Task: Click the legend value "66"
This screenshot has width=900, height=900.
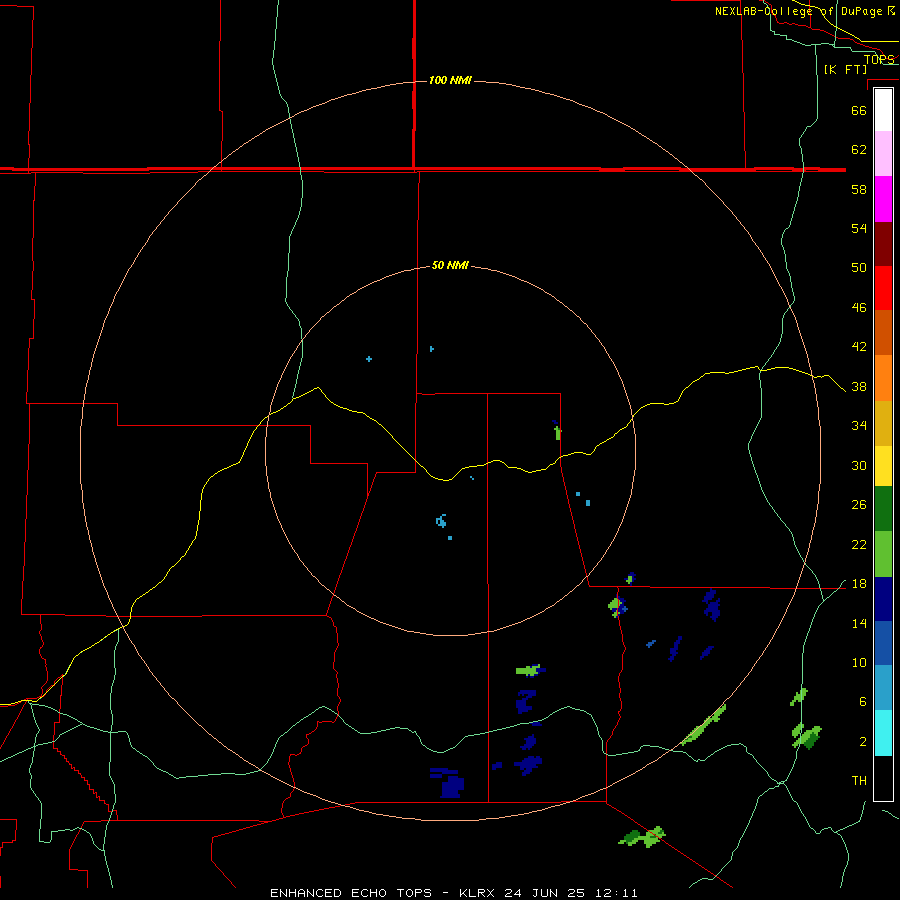Action: click(x=859, y=110)
